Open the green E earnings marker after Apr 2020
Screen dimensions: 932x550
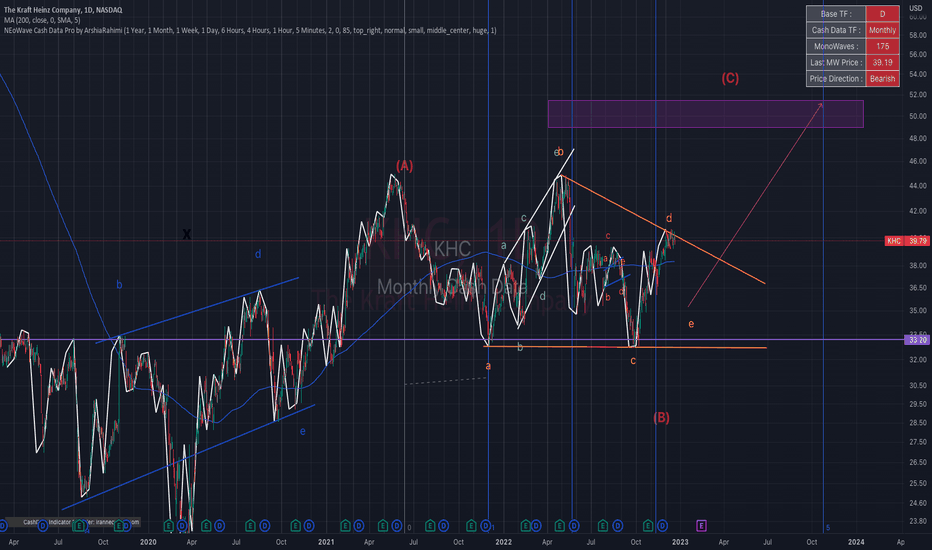click(206, 526)
